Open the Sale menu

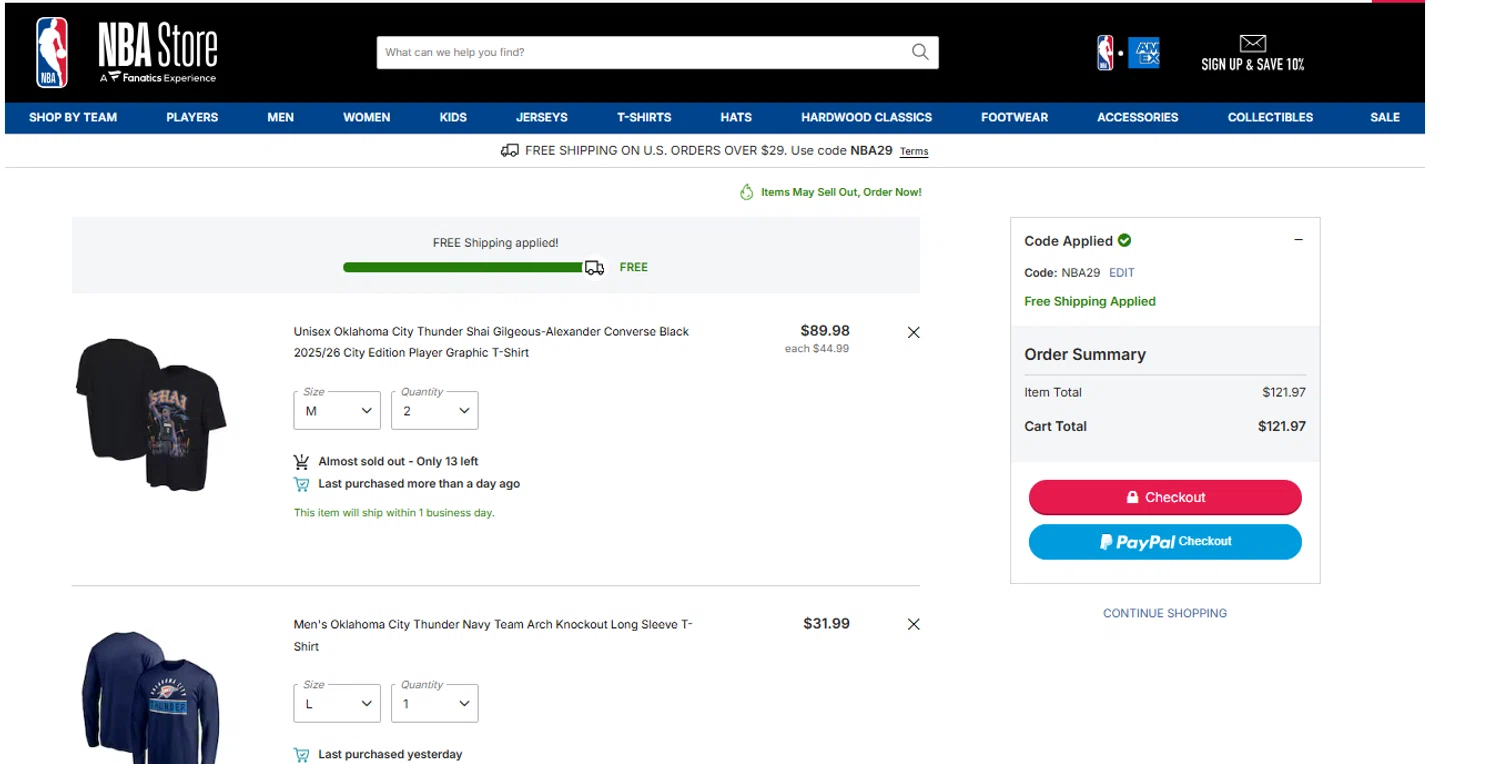point(1385,117)
